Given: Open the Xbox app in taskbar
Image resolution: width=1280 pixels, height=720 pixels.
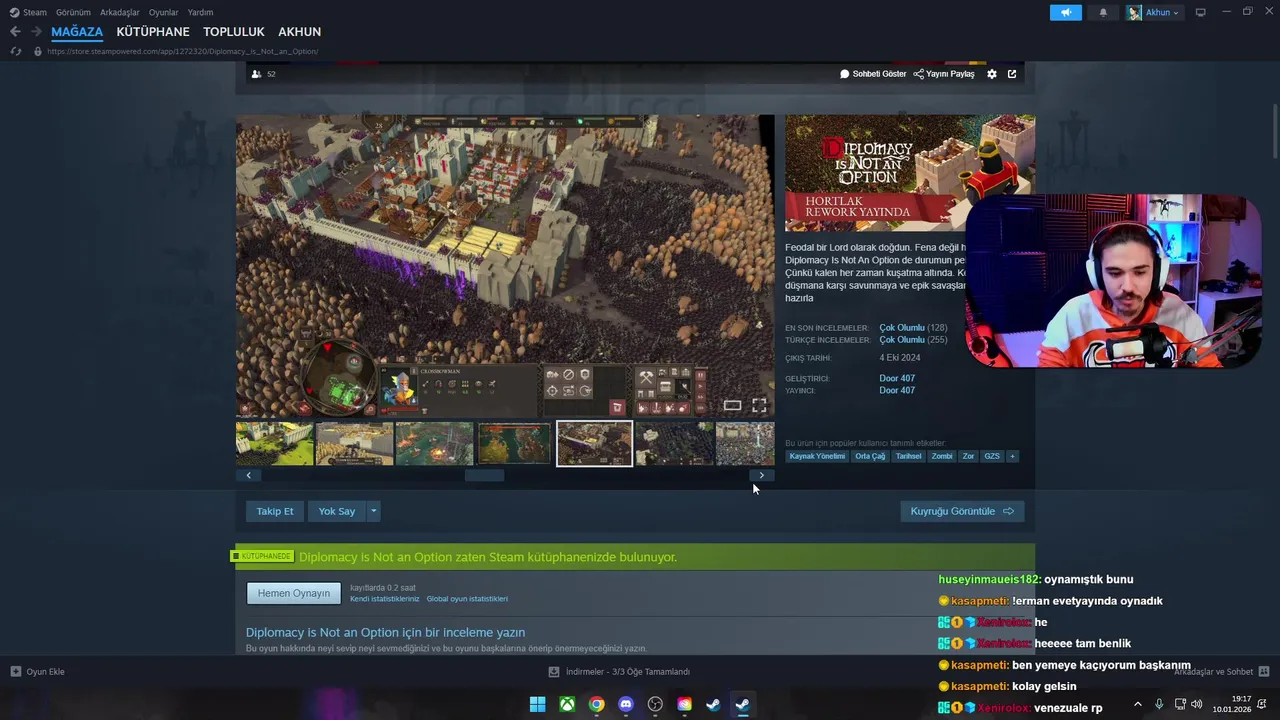Looking at the screenshot, I should 567,704.
